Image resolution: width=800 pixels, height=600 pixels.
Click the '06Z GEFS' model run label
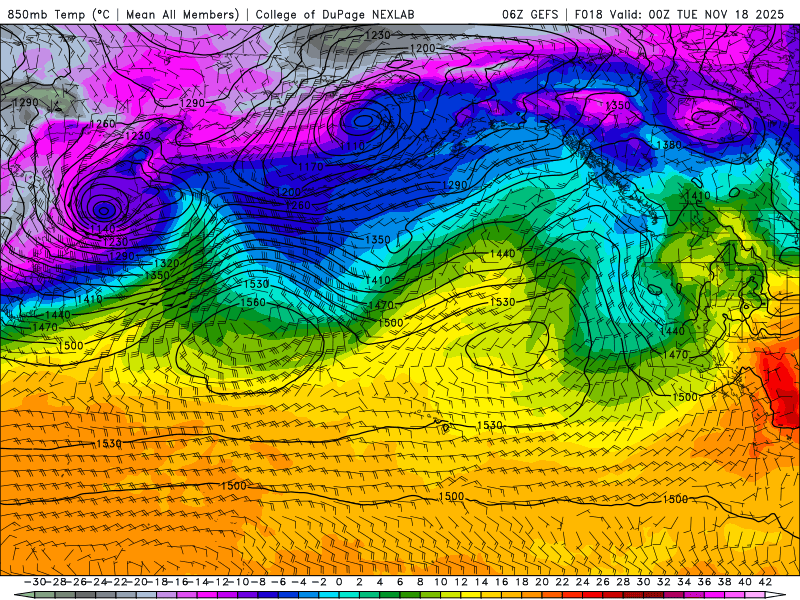(x=530, y=14)
